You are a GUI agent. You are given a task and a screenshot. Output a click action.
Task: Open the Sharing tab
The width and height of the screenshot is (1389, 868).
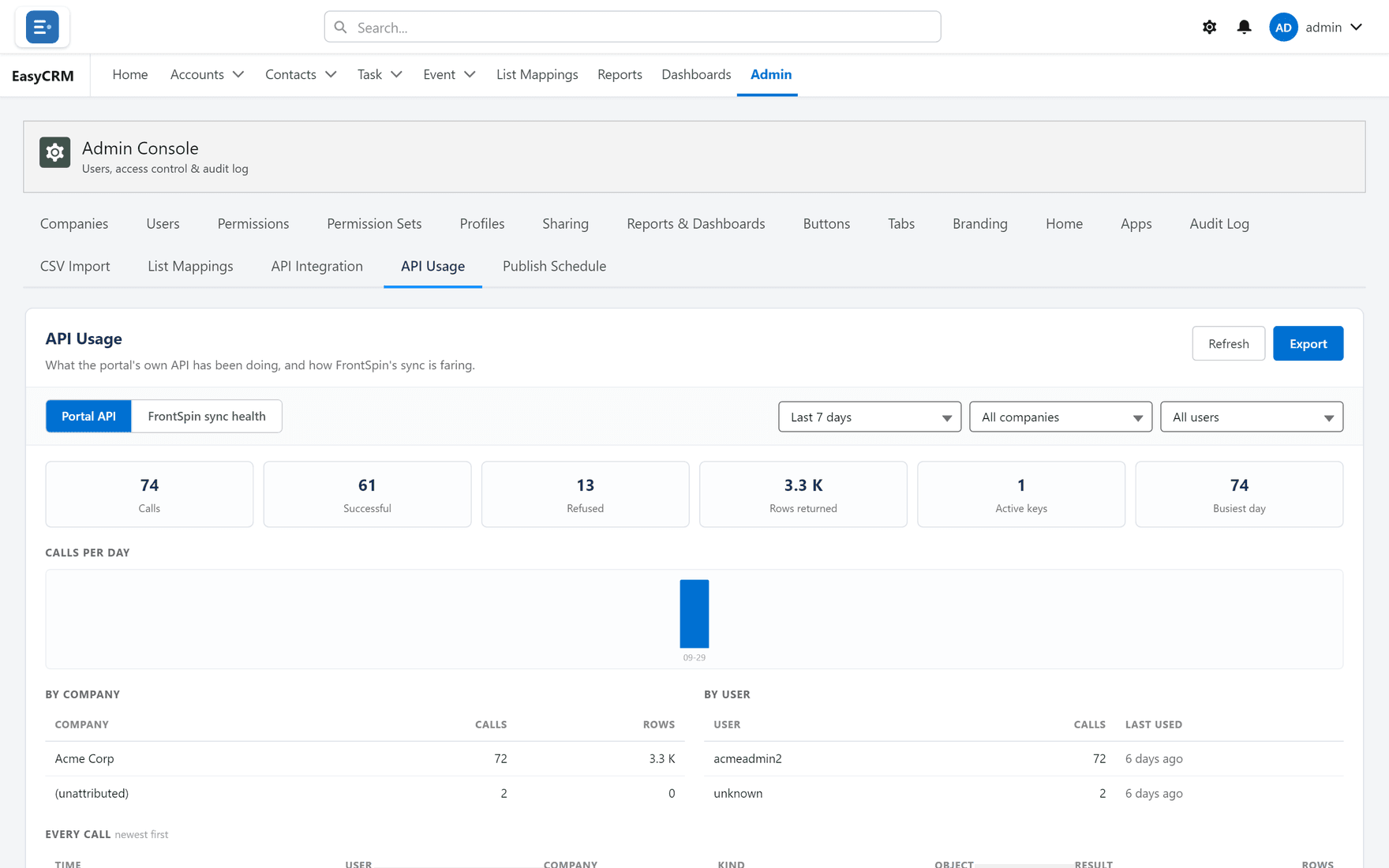click(x=565, y=223)
